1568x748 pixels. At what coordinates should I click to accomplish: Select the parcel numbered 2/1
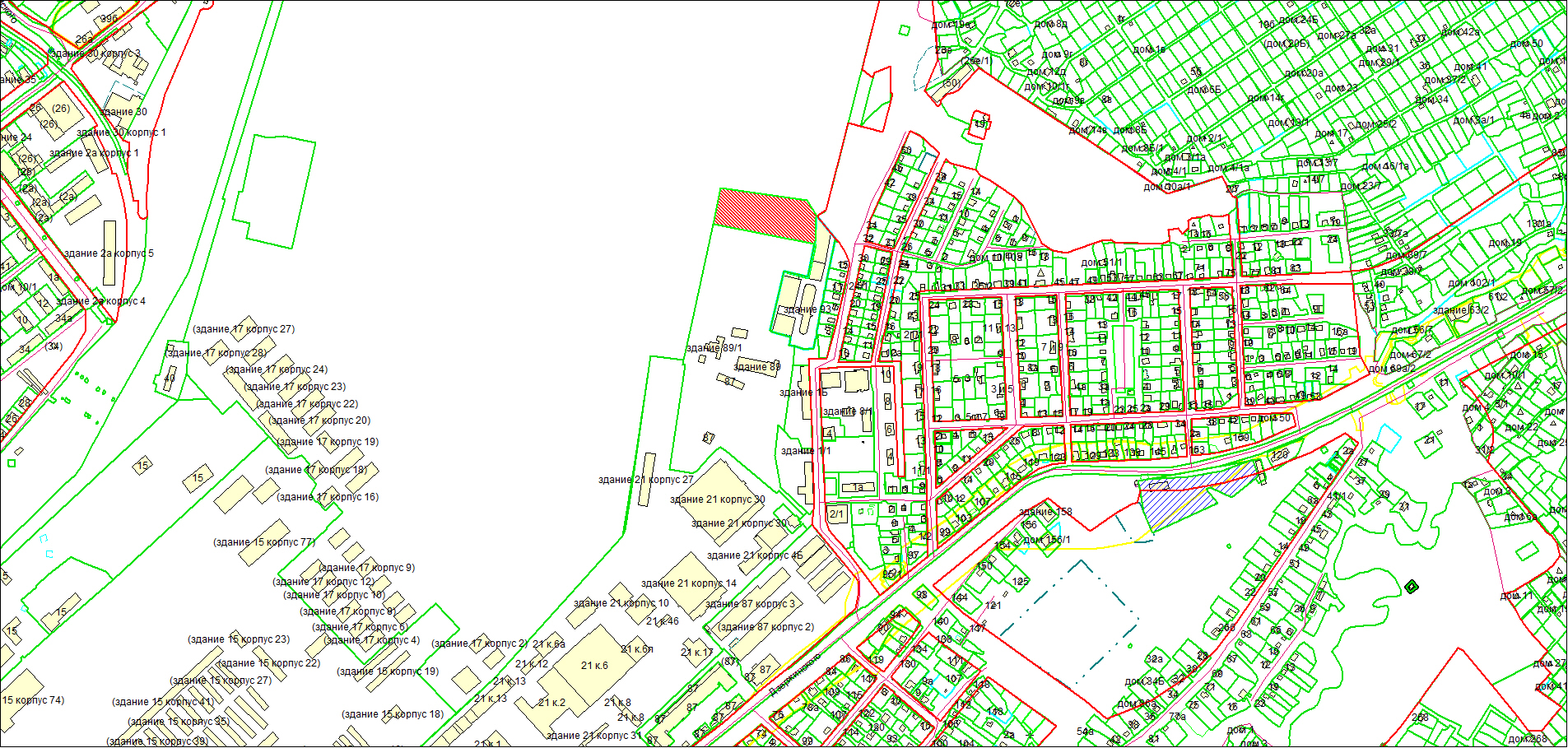836,514
